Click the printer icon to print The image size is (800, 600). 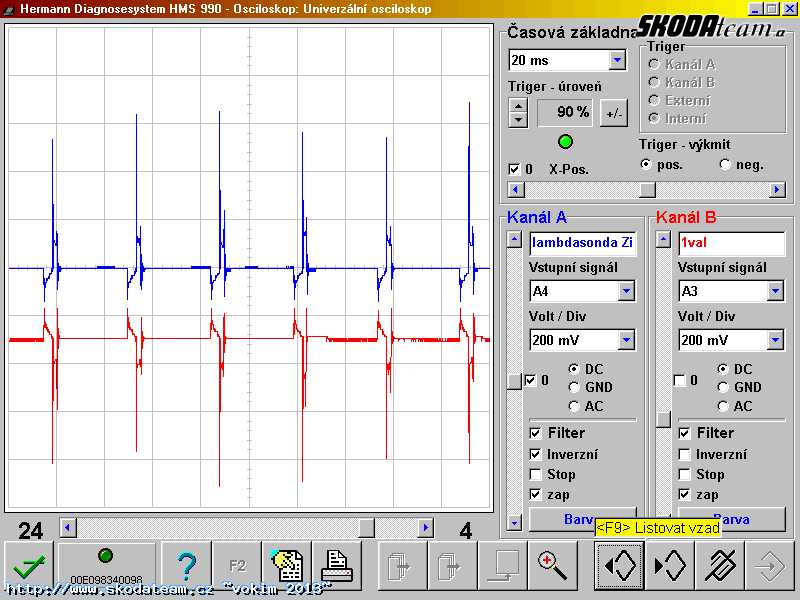[x=337, y=566]
